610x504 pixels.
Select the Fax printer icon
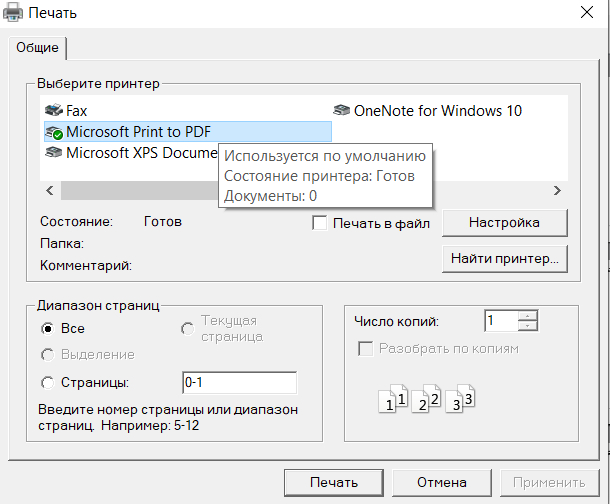(54, 111)
